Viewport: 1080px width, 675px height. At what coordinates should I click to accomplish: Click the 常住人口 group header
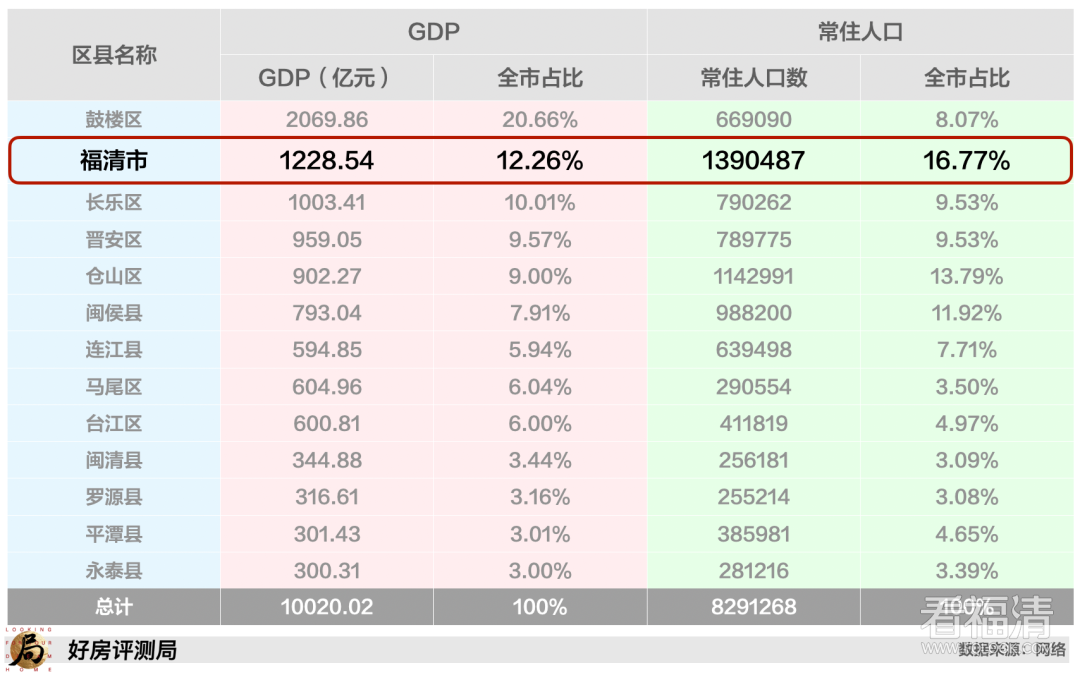click(860, 32)
